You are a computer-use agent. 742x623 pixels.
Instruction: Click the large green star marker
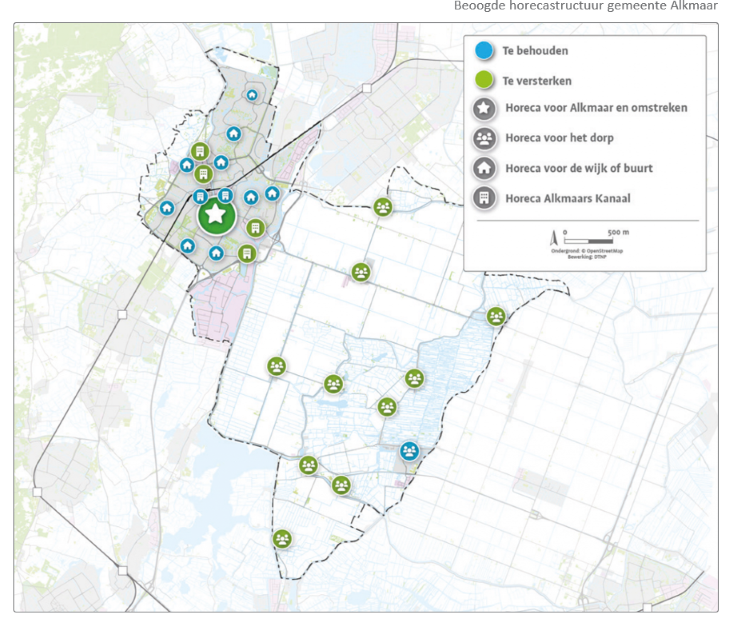click(x=215, y=215)
